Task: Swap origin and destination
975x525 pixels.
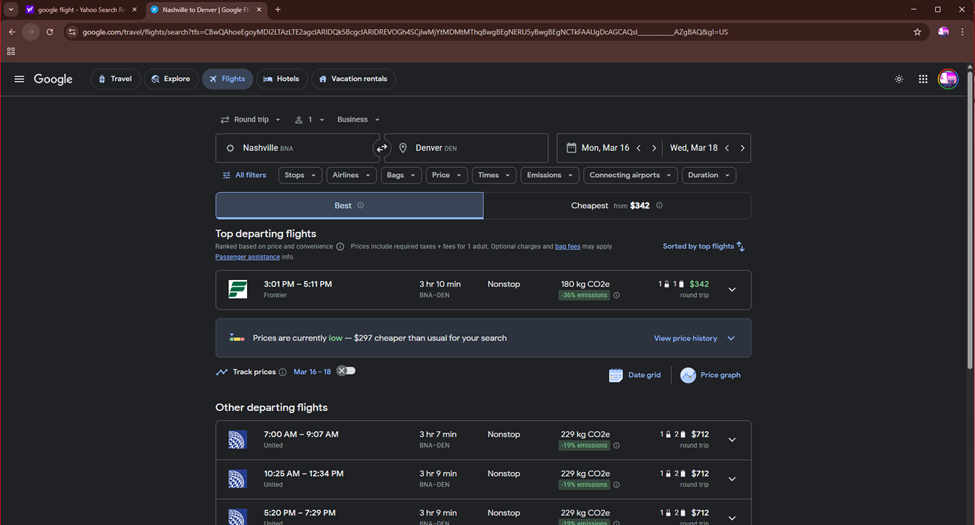Action: coord(382,148)
